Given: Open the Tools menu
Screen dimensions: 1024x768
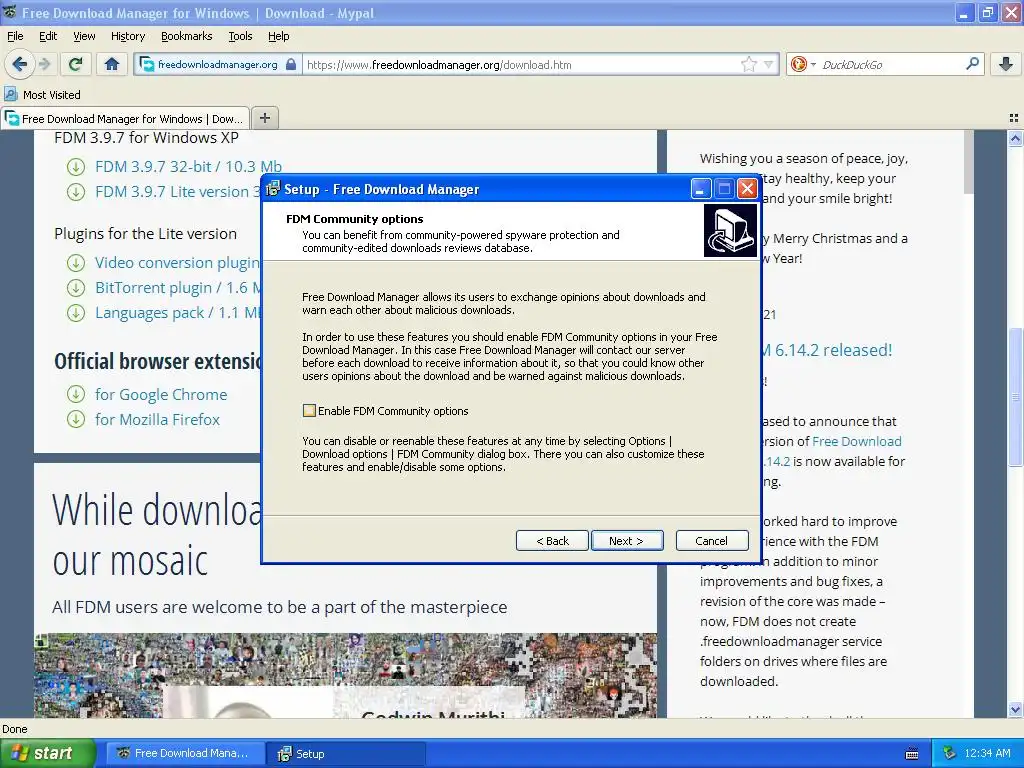Looking at the screenshot, I should (240, 36).
